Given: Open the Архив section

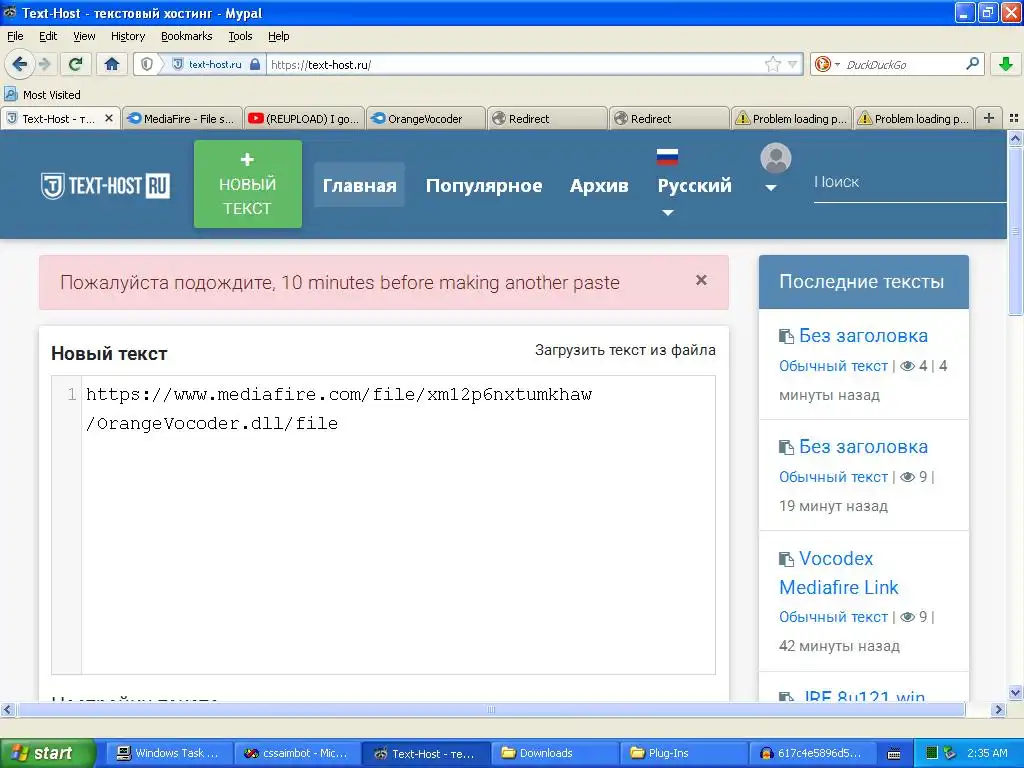Looking at the screenshot, I should click(x=599, y=185).
